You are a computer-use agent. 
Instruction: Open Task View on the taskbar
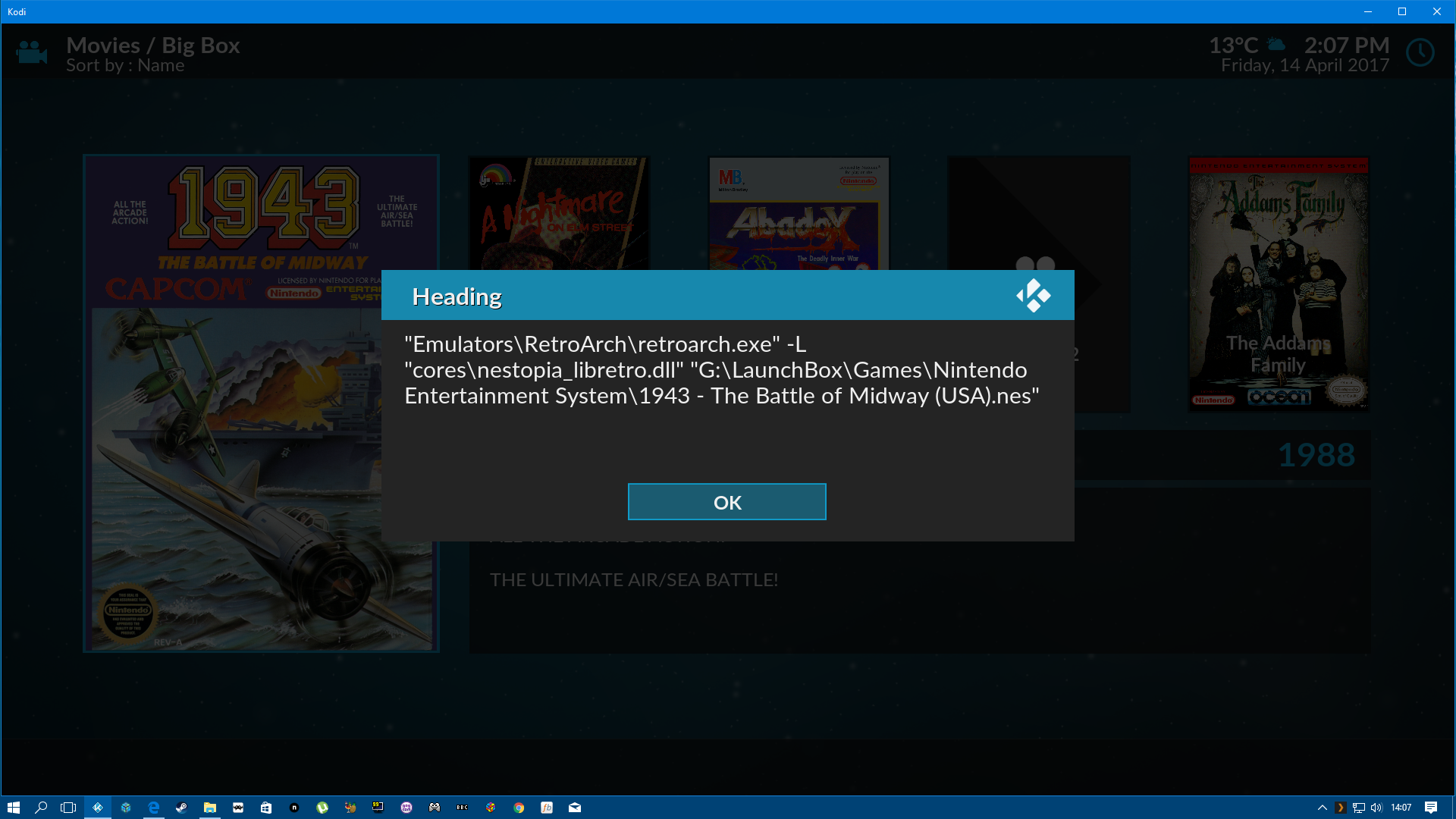[68, 808]
